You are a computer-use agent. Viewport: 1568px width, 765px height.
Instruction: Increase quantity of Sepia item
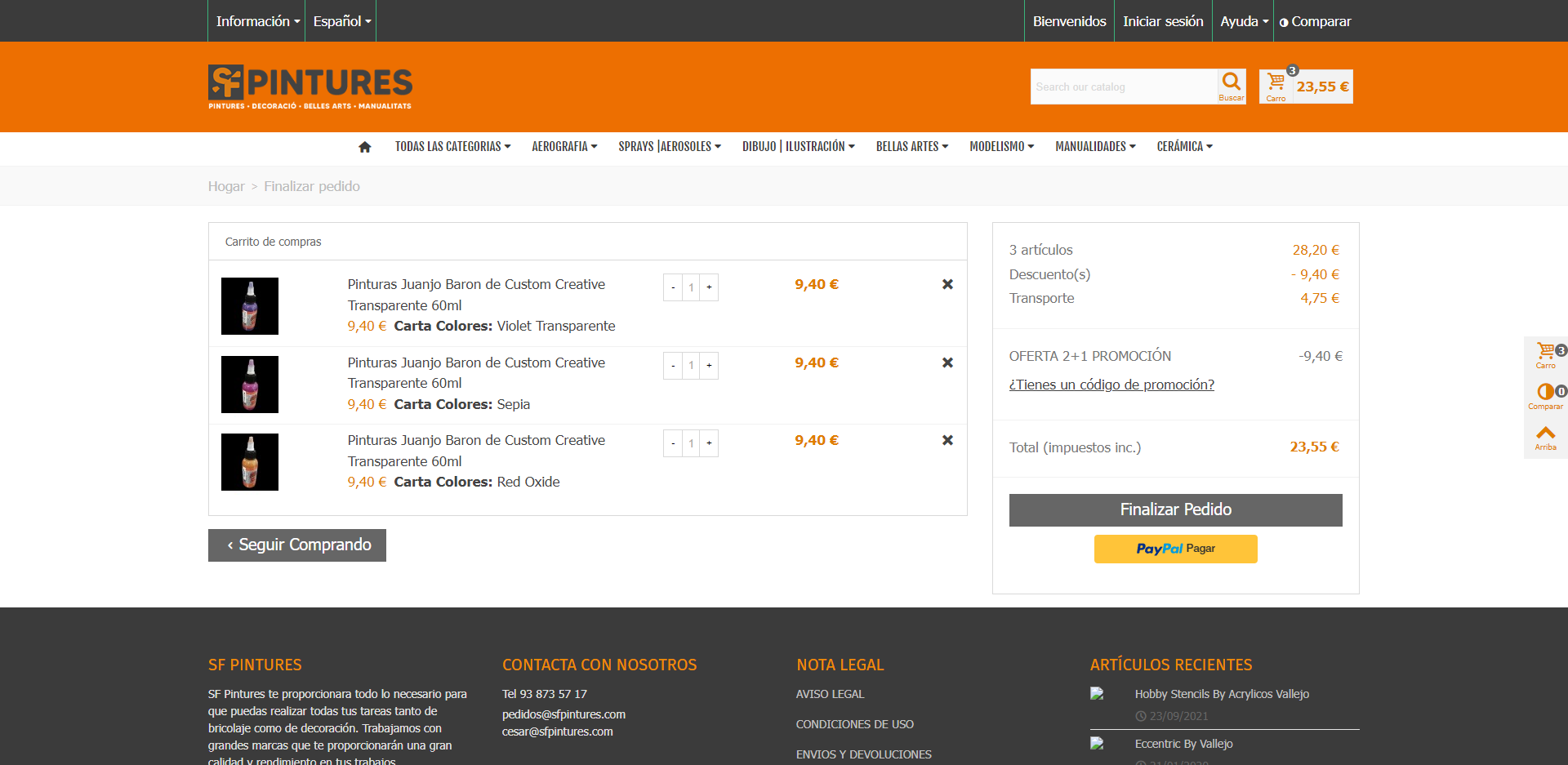click(x=709, y=366)
